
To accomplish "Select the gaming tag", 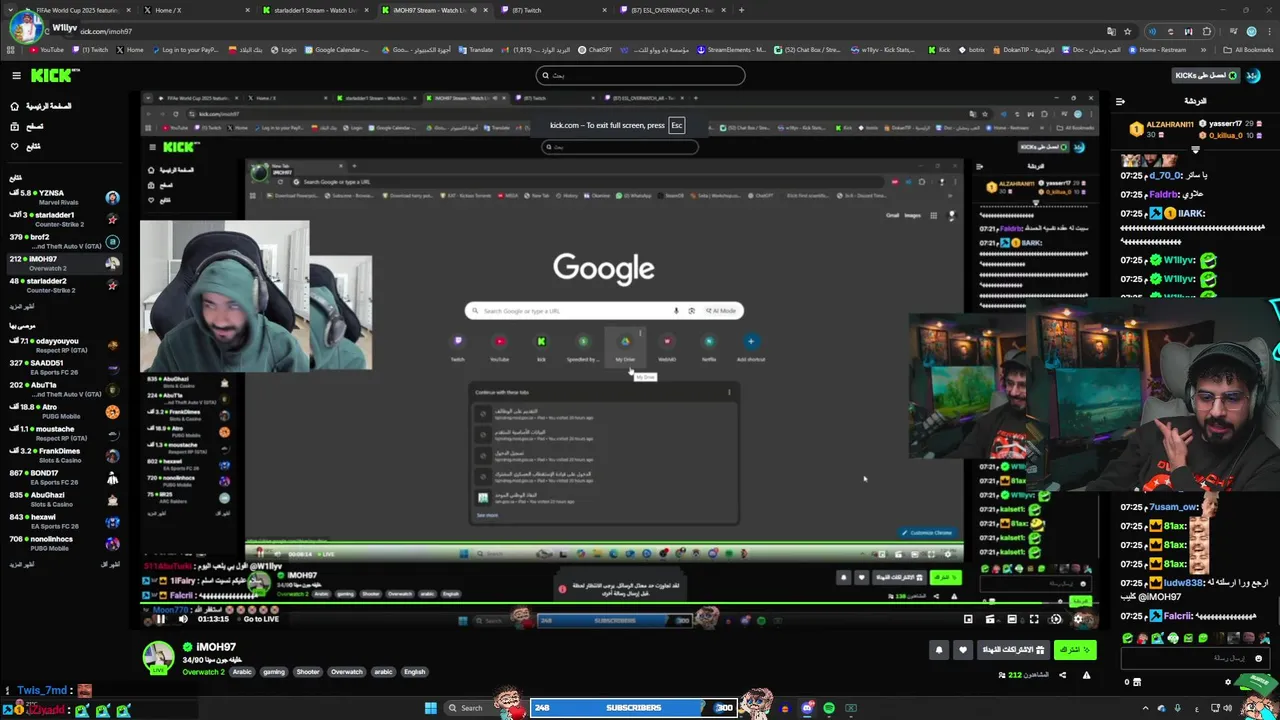I will click(274, 672).
